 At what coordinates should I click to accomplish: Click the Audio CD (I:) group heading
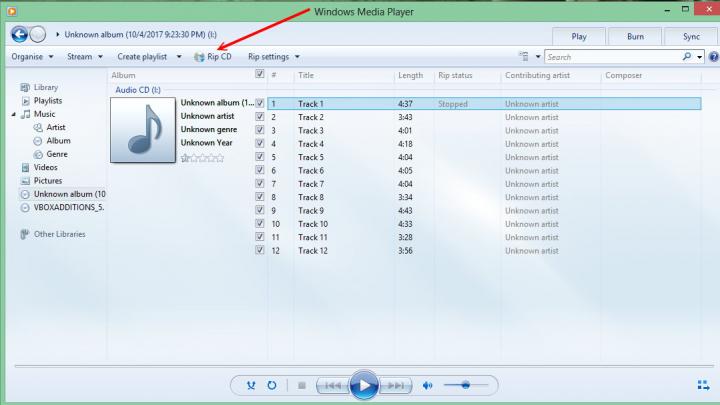[x=138, y=90]
